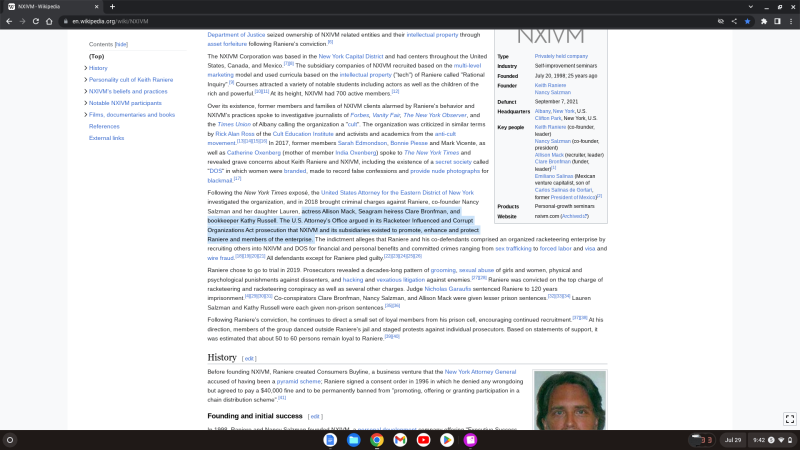Open the United States Attorney Eastern District link
Screen dimensions: 800x450
[x=397, y=193]
